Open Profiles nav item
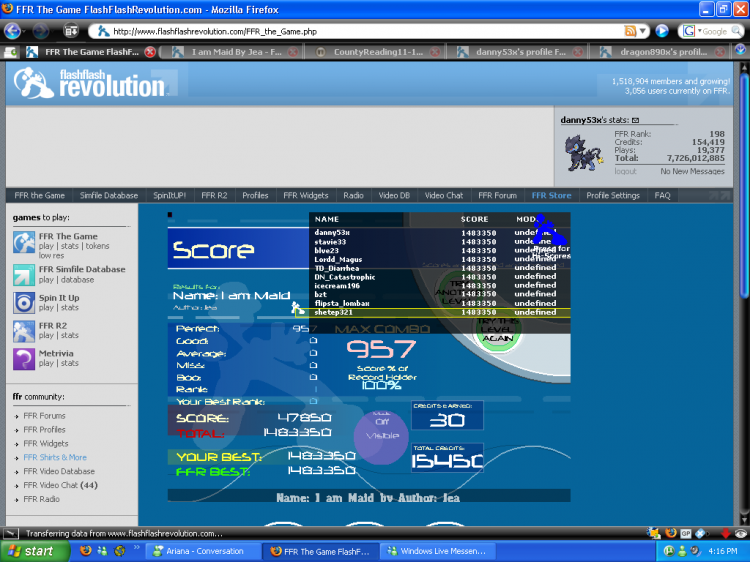Image resolution: width=750 pixels, height=562 pixels. click(x=255, y=195)
